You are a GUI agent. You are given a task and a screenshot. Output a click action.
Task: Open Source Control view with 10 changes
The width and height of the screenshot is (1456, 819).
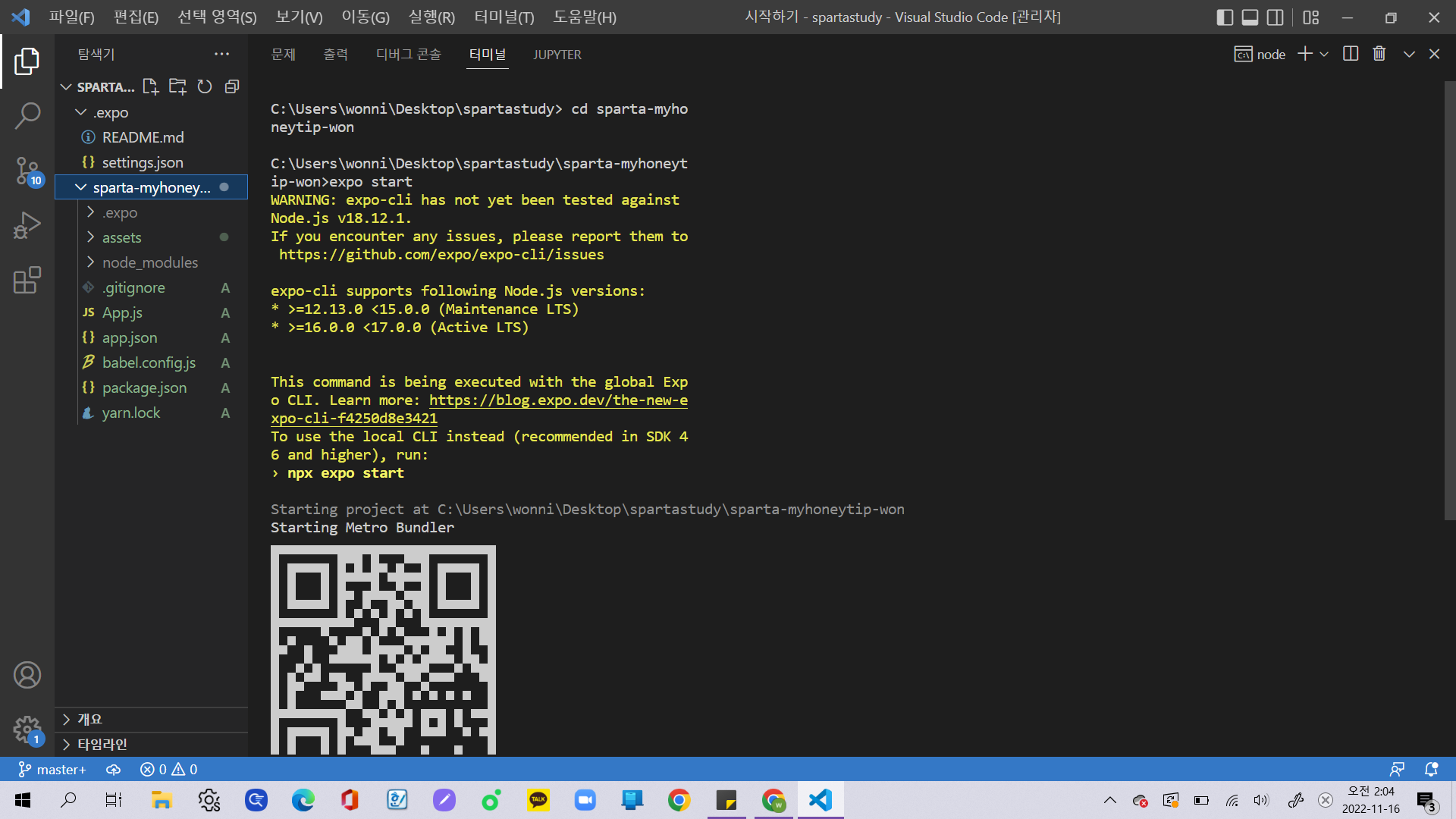point(27,171)
